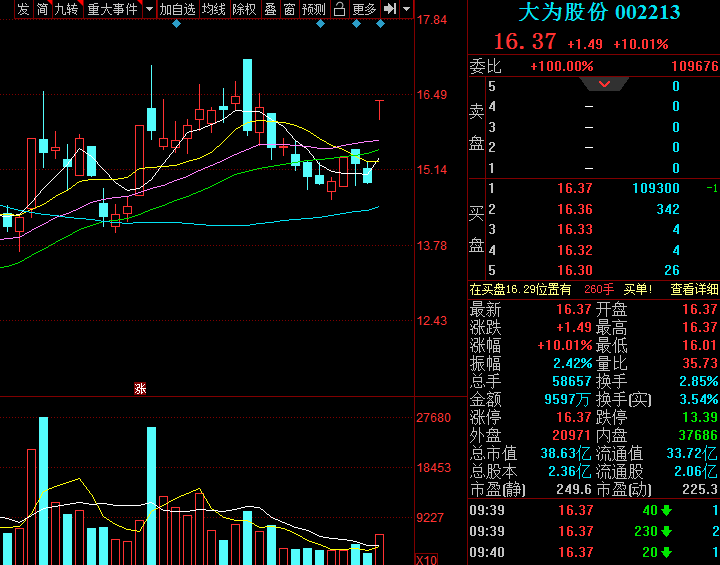The height and width of the screenshot is (565, 720).
Task: Click the 量比 value 35.73
Action: coord(700,363)
